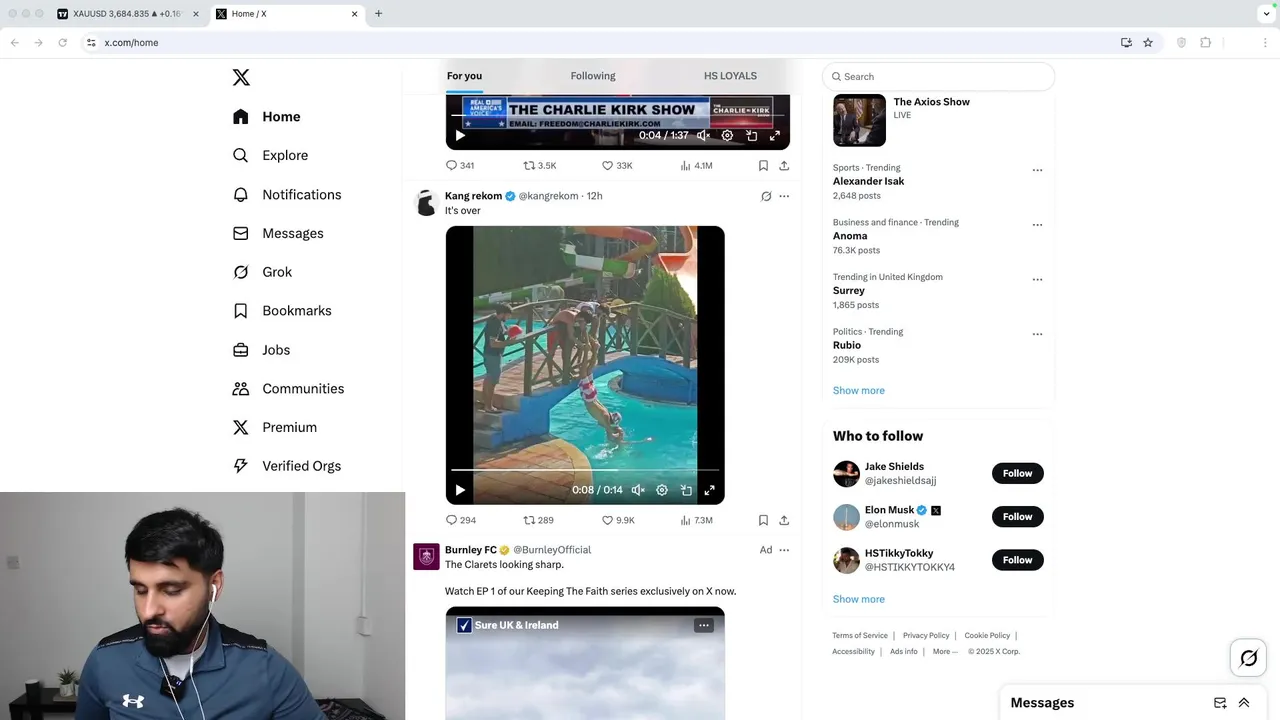This screenshot has height=720, width=1280.
Task: Open Kang rekom username link
Action: pyautogui.click(x=548, y=196)
